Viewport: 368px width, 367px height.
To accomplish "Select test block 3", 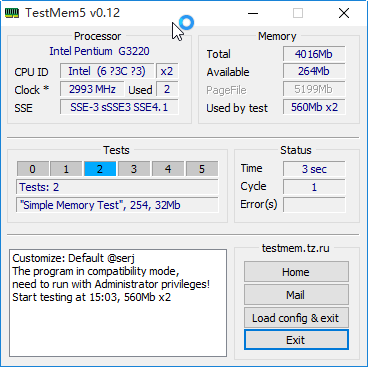I will 134,169.
